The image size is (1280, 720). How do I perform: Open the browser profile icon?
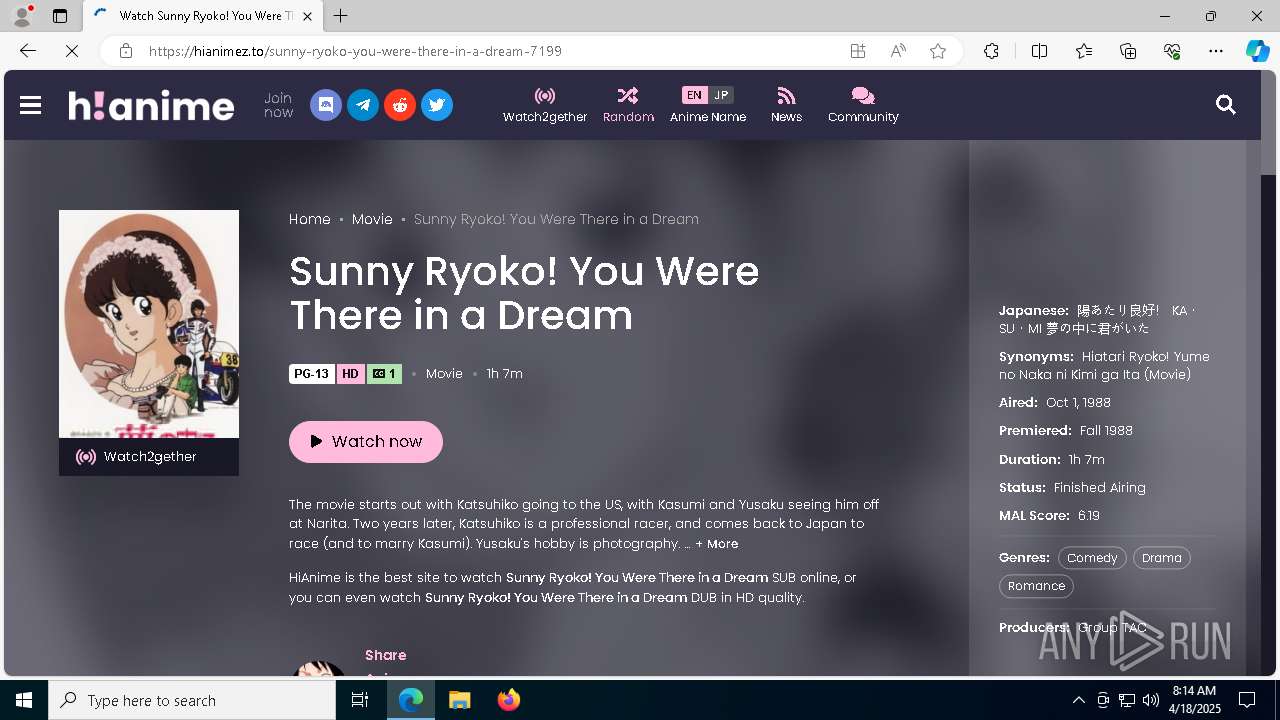(x=21, y=16)
